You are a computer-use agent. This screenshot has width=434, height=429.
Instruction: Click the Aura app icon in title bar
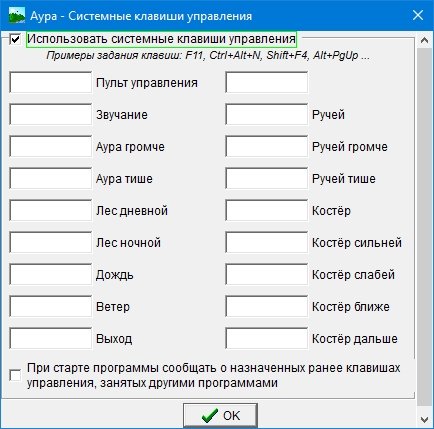tap(17, 15)
